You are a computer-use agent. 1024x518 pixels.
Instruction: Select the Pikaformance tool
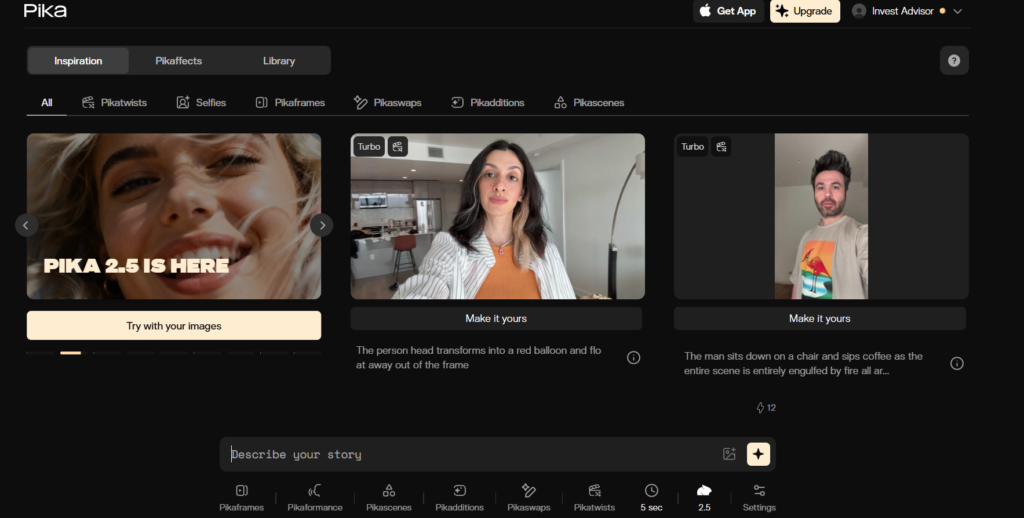(315, 498)
